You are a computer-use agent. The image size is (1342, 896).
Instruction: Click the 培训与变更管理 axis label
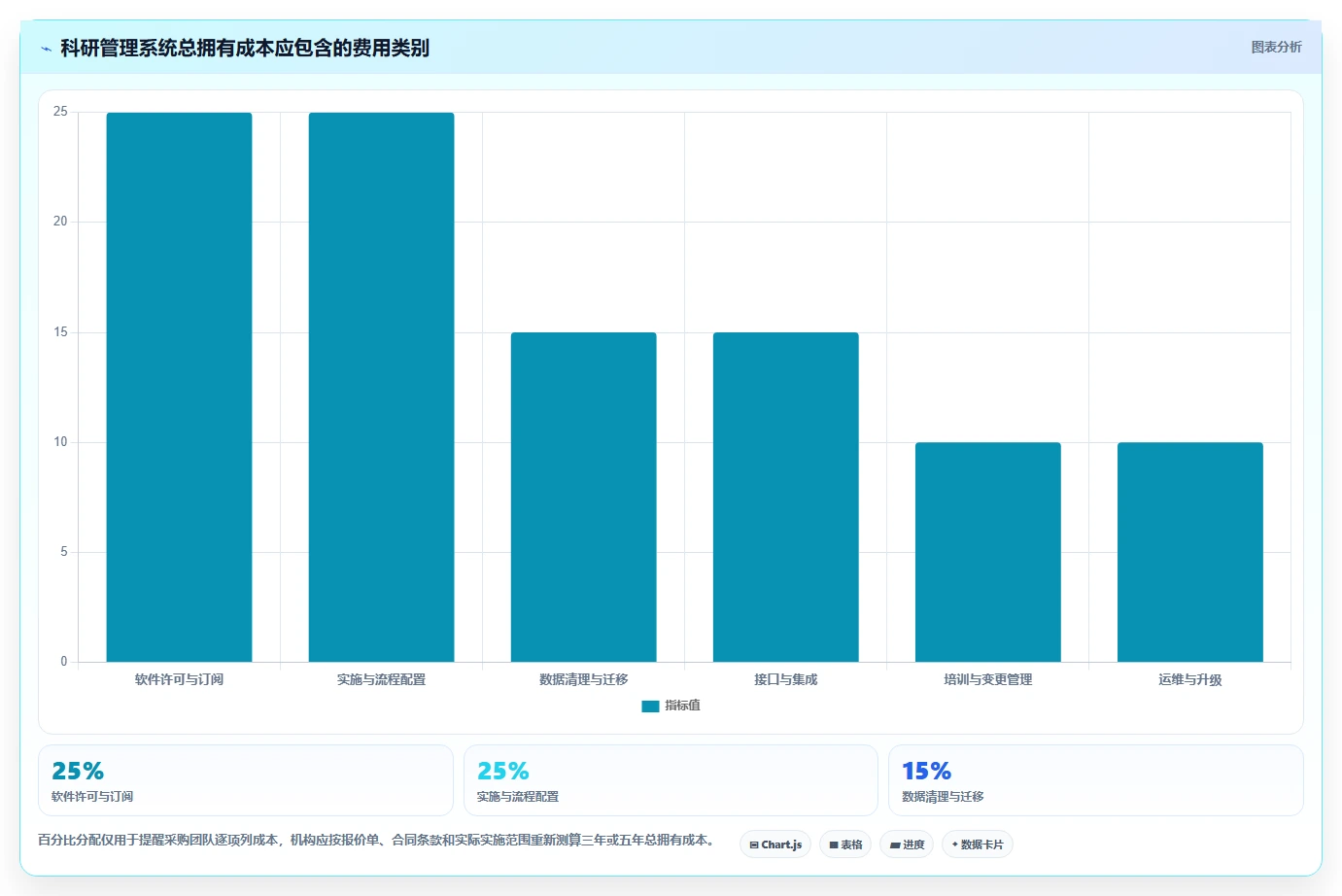pyautogui.click(x=987, y=679)
